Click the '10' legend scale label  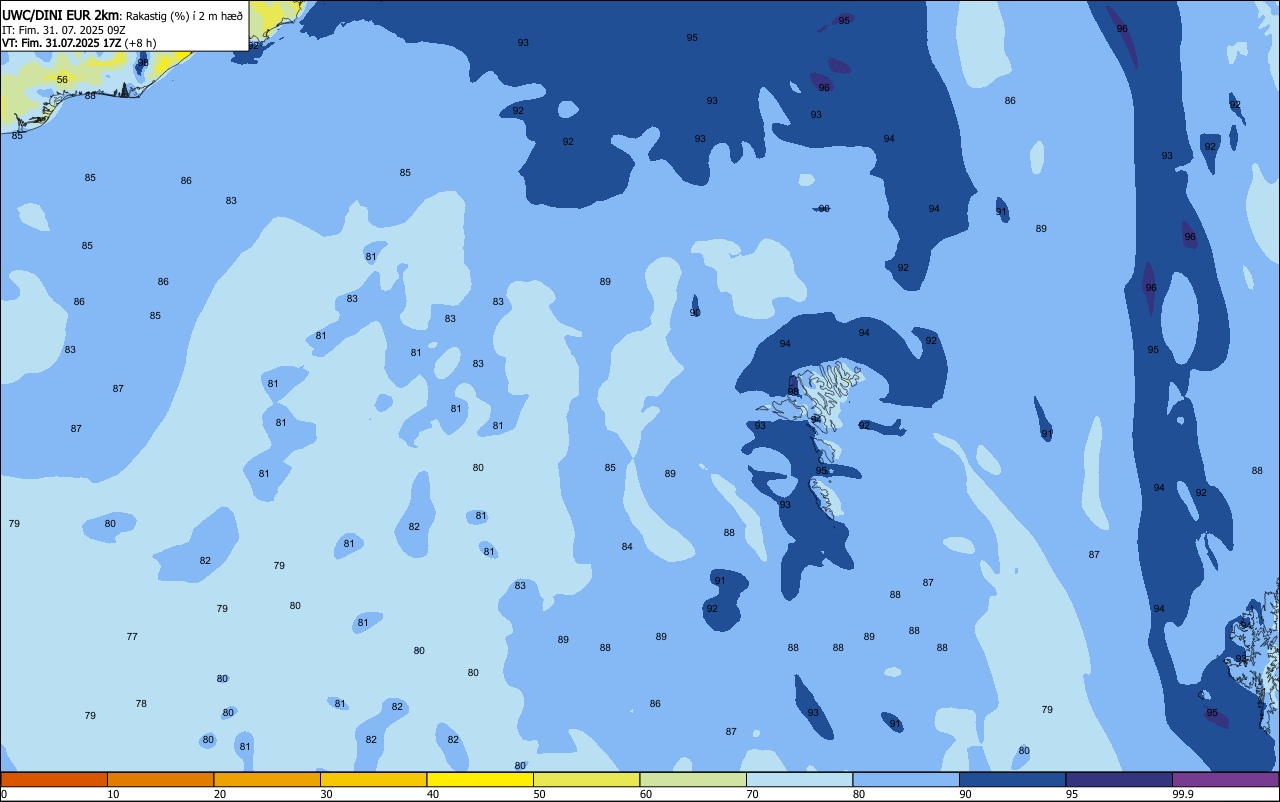113,794
